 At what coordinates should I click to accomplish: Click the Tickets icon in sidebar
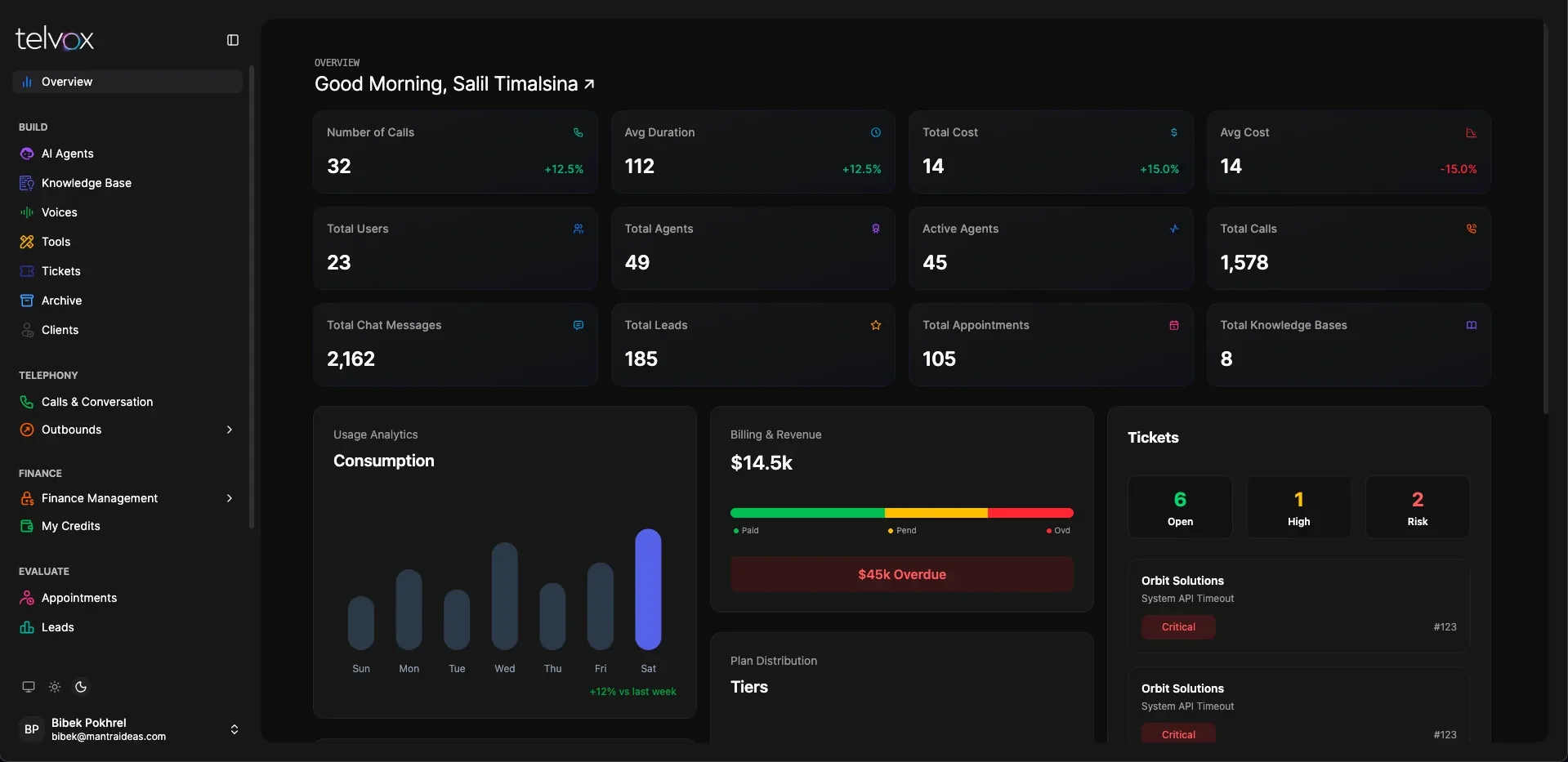pos(27,271)
